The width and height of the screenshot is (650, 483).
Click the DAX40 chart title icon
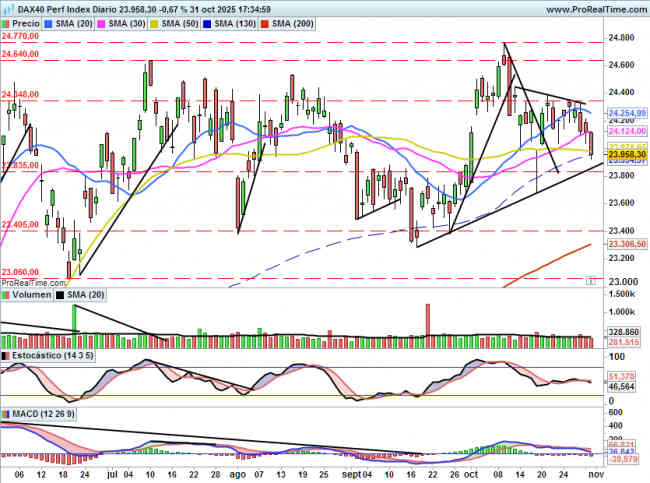click(7, 7)
